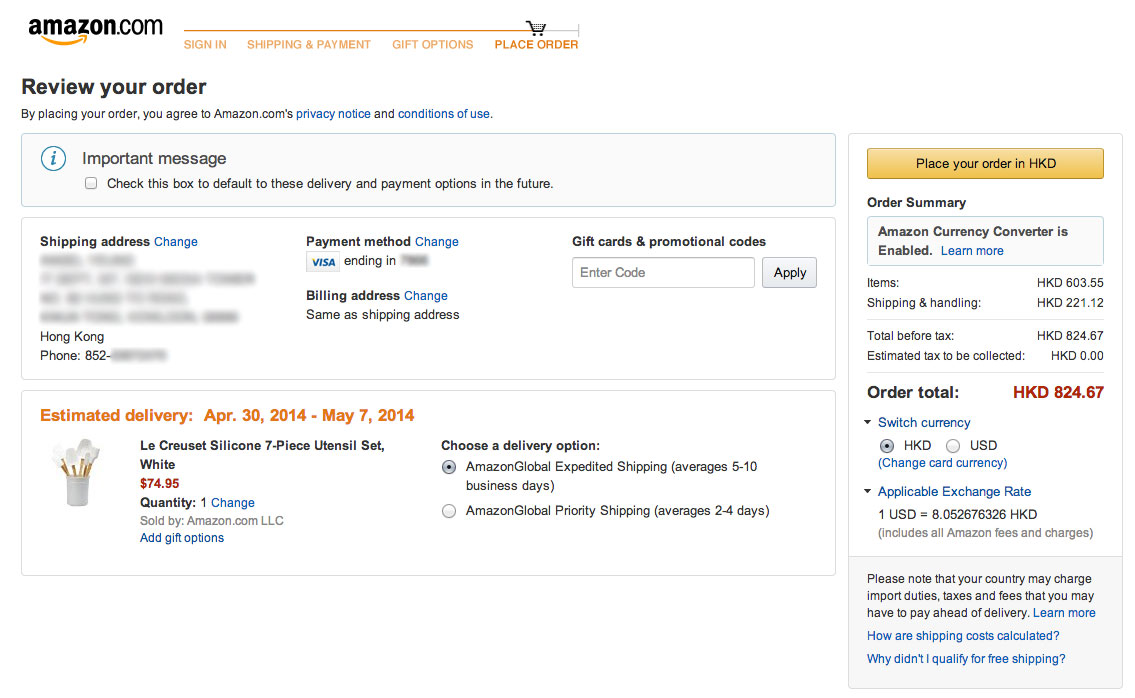The width and height of the screenshot is (1135, 698).
Task: Enable the default delivery and payment checkbox
Action: pyautogui.click(x=91, y=183)
